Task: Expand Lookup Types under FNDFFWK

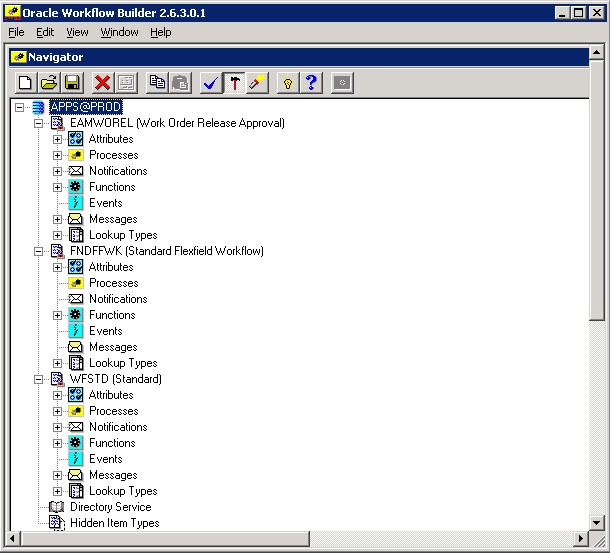Action: pyautogui.click(x=57, y=363)
